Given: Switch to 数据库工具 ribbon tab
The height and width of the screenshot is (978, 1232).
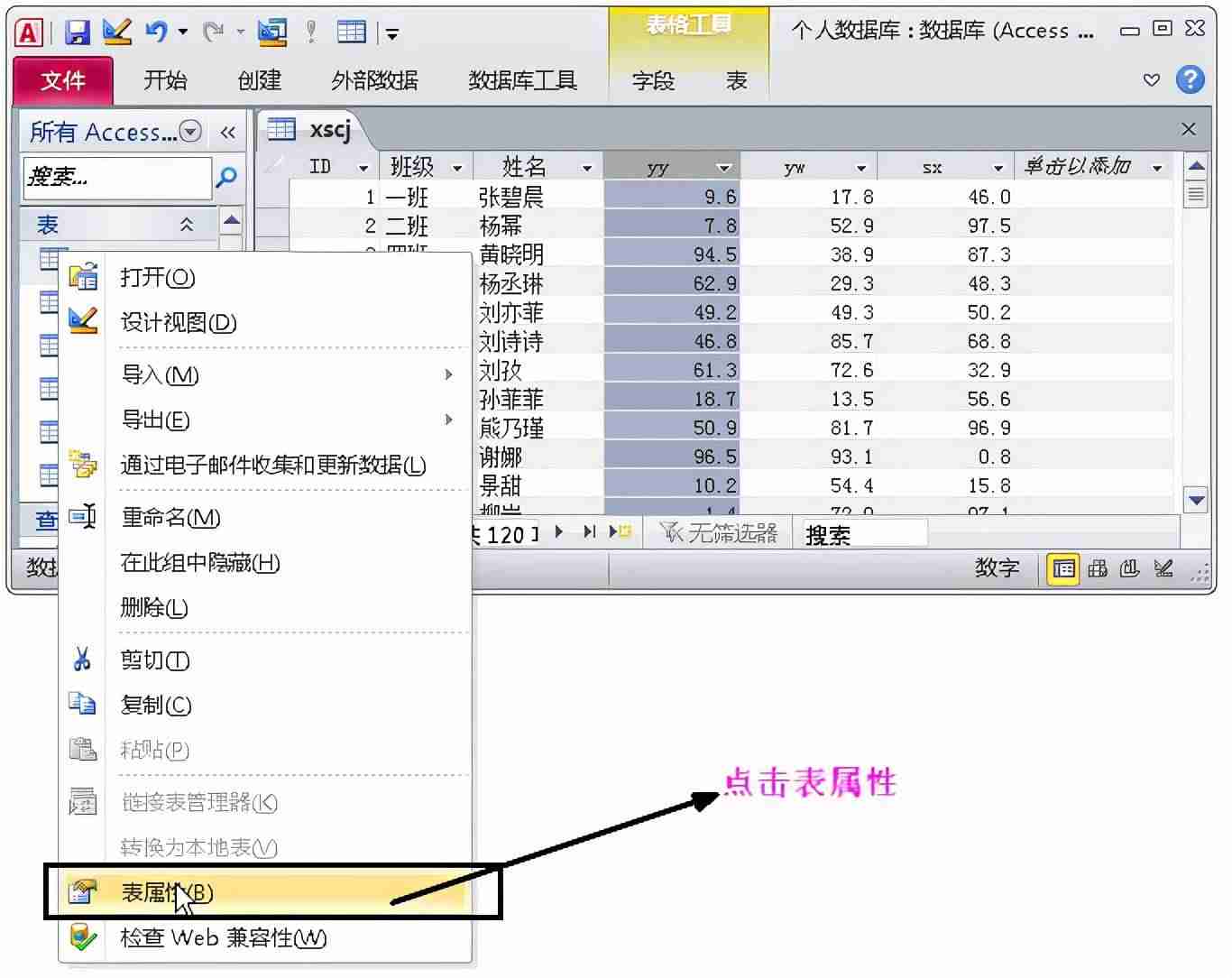Looking at the screenshot, I should click(x=522, y=80).
